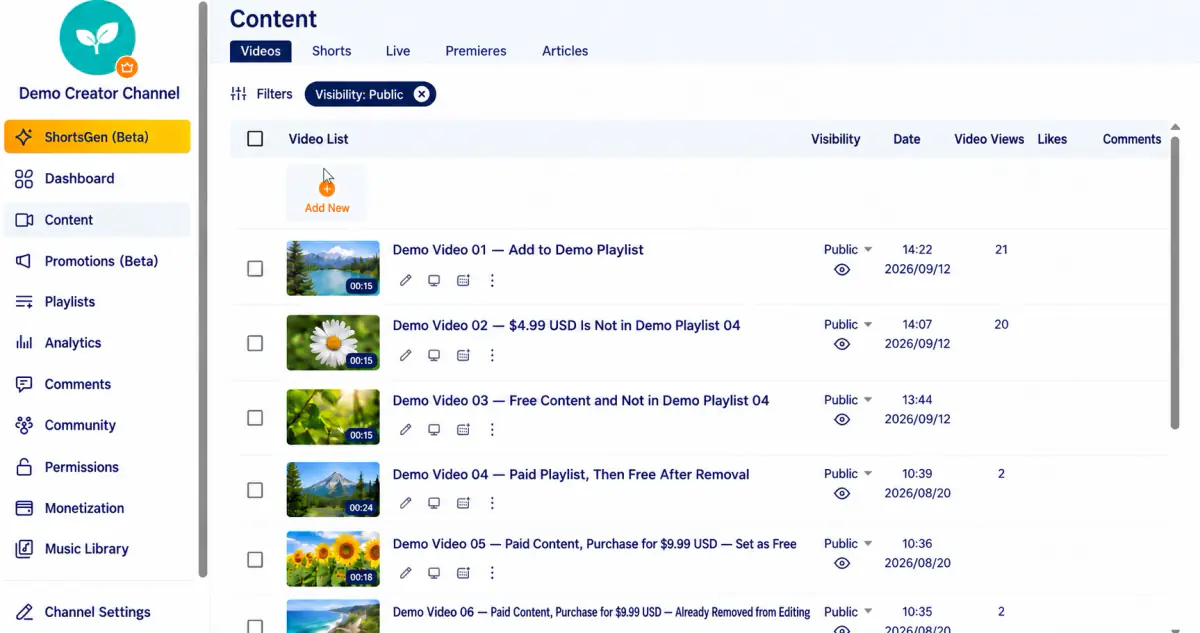This screenshot has height=633, width=1200.
Task: Open Demo Video 05 Paid Content title link
Action: click(x=594, y=544)
